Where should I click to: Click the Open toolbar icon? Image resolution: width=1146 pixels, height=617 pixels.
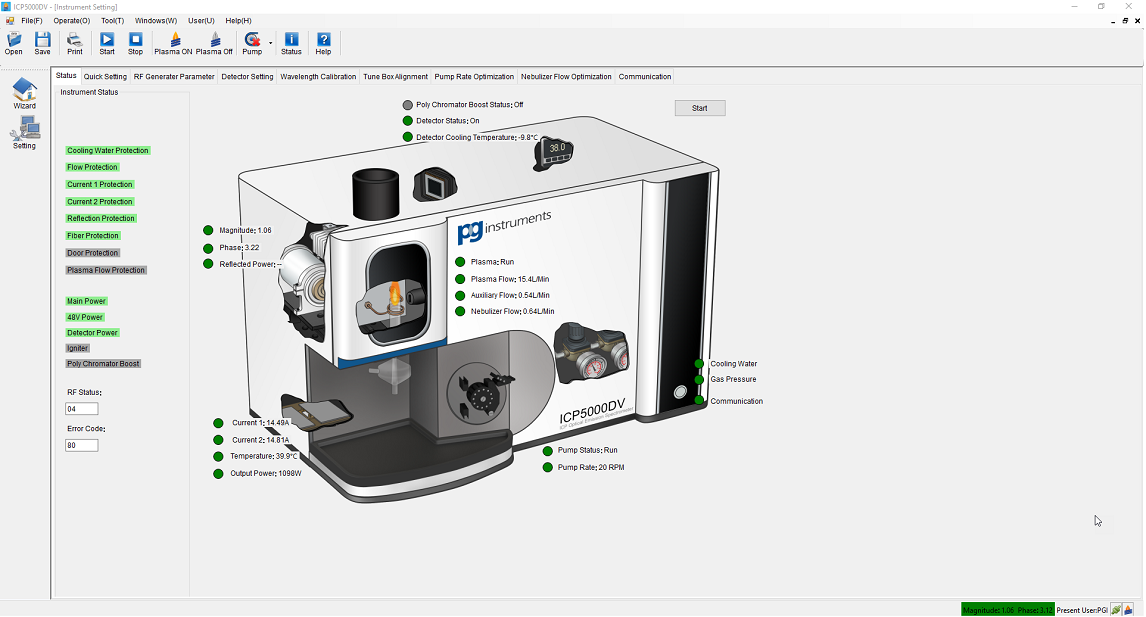pyautogui.click(x=14, y=44)
